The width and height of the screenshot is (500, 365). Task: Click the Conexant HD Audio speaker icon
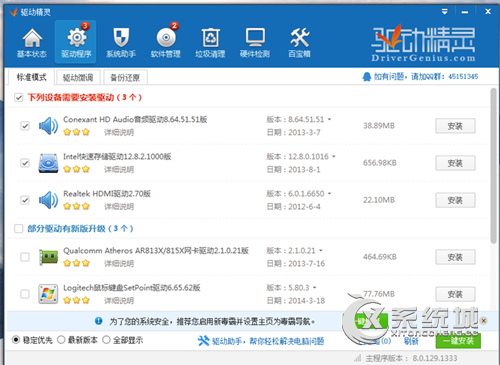coord(48,126)
